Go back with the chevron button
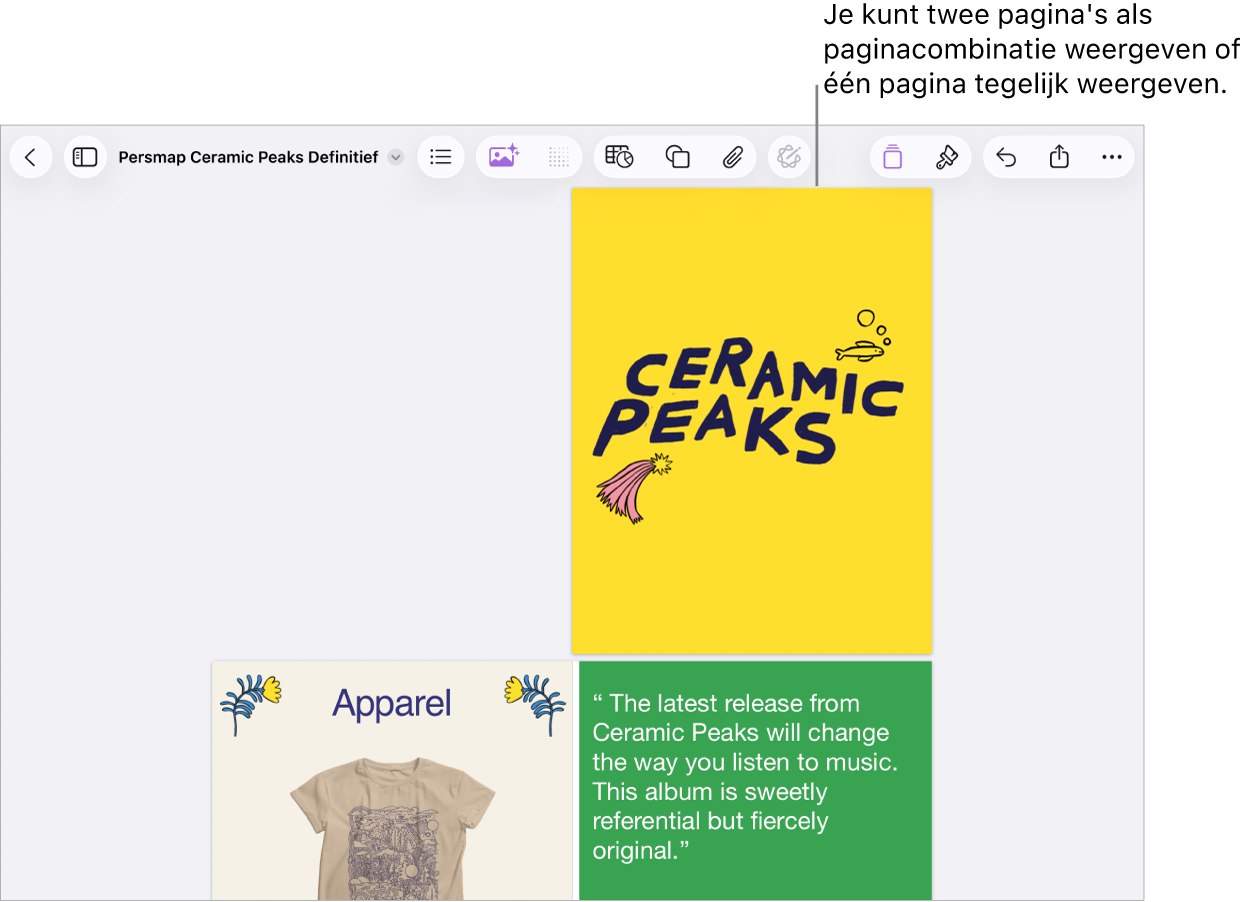This screenshot has width=1250, height=902. pyautogui.click(x=31, y=157)
